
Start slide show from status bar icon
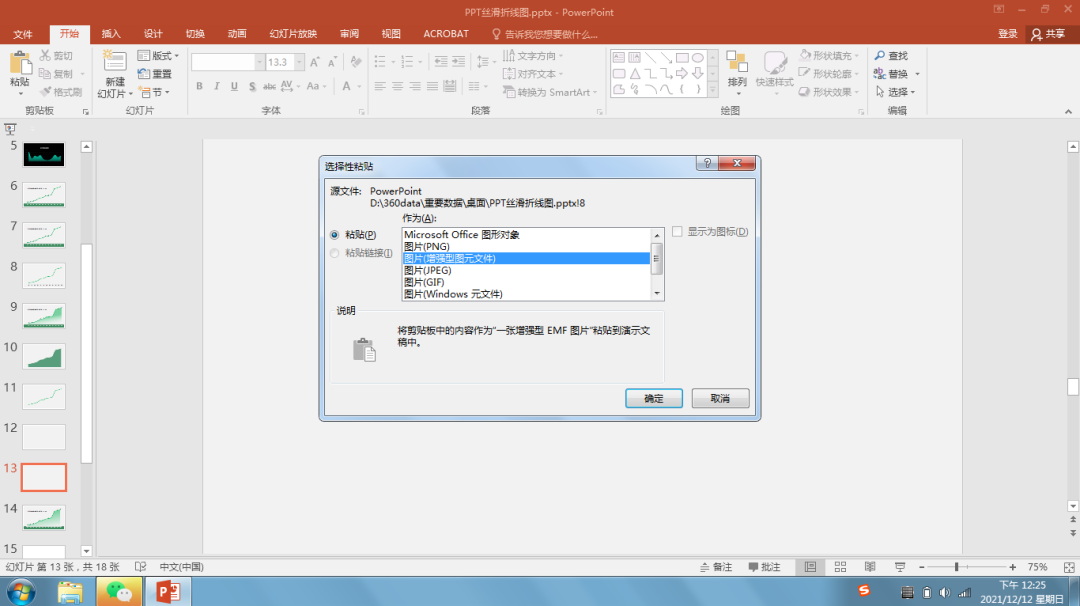(x=900, y=567)
